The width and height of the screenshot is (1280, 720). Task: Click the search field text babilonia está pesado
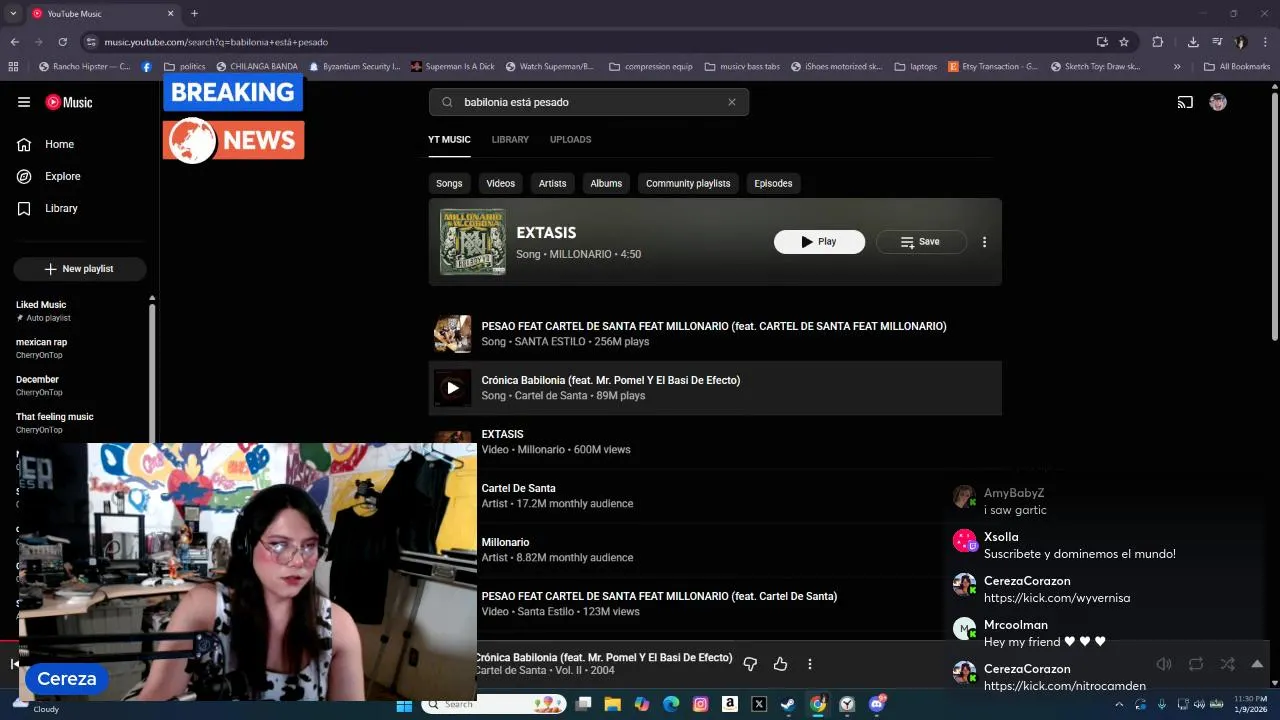(516, 102)
